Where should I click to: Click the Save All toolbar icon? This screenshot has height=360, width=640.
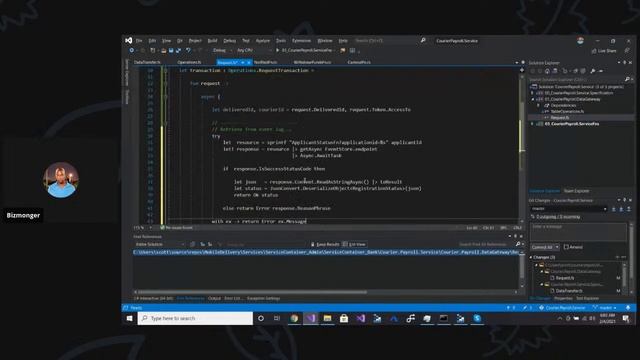178,50
